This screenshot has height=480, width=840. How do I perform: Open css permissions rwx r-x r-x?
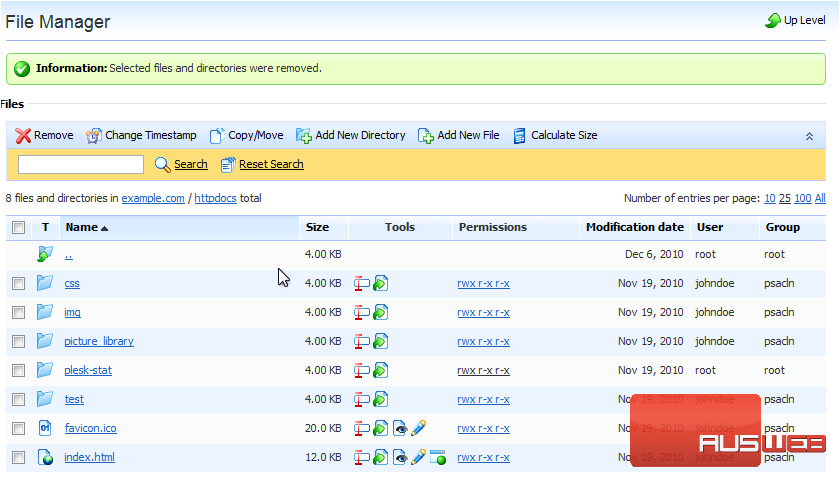(x=483, y=283)
